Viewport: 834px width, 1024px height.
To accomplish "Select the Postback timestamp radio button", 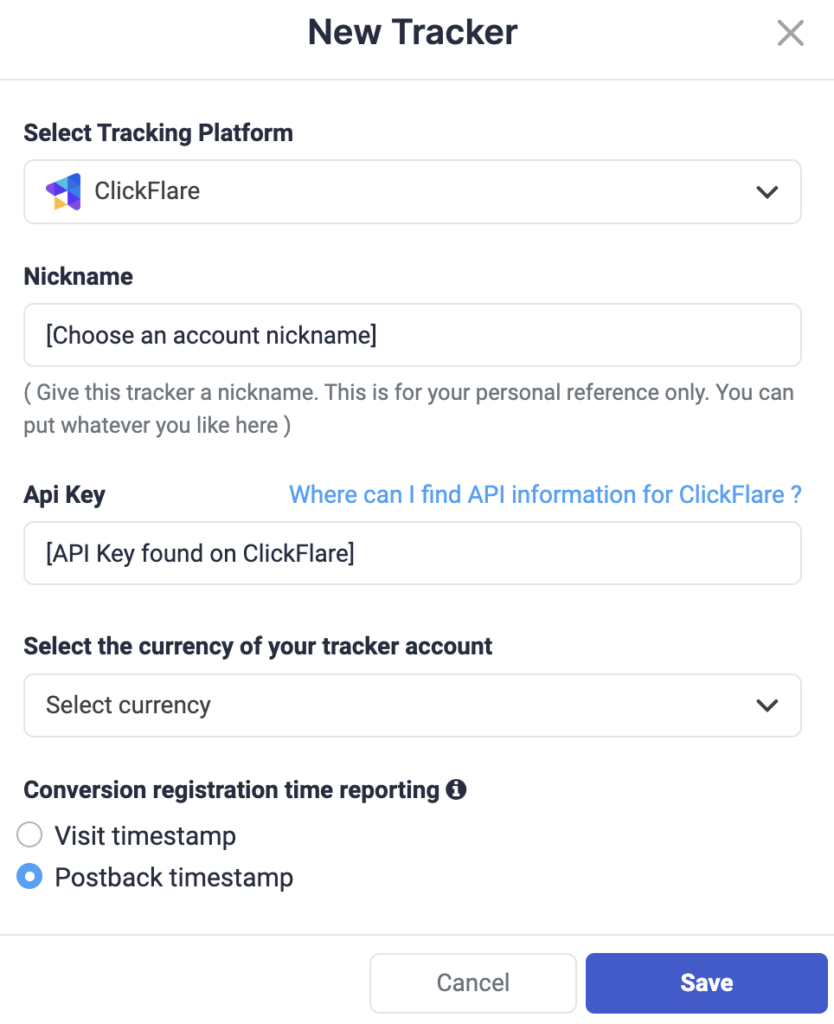I will [30, 877].
